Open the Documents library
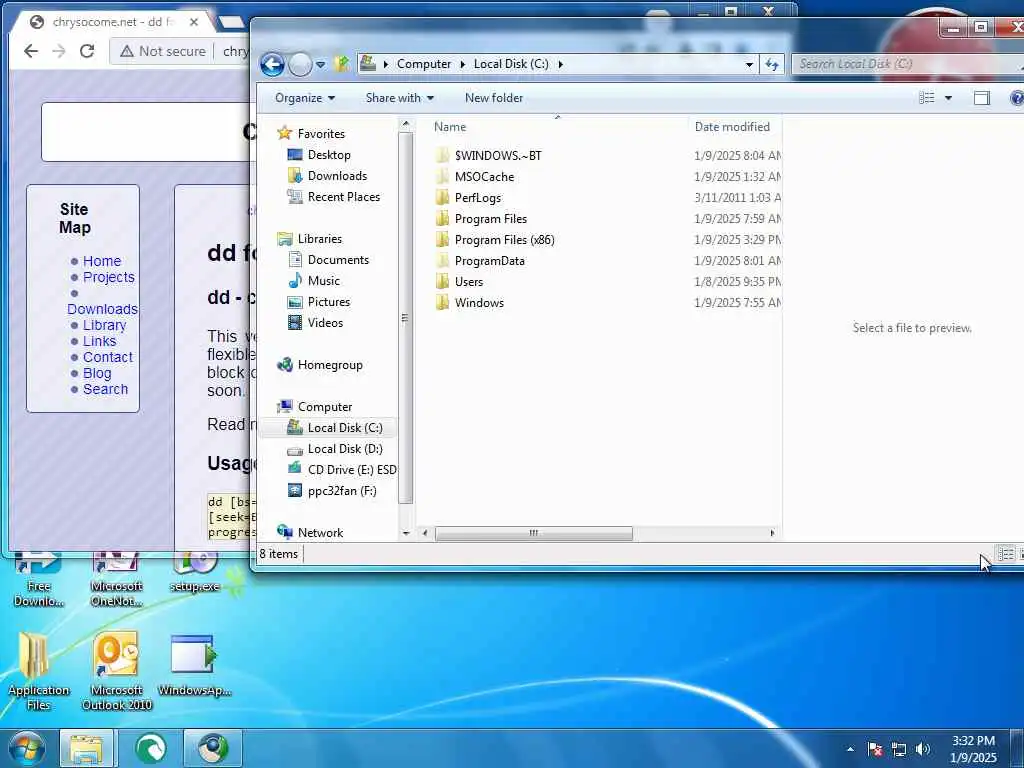 coord(338,260)
